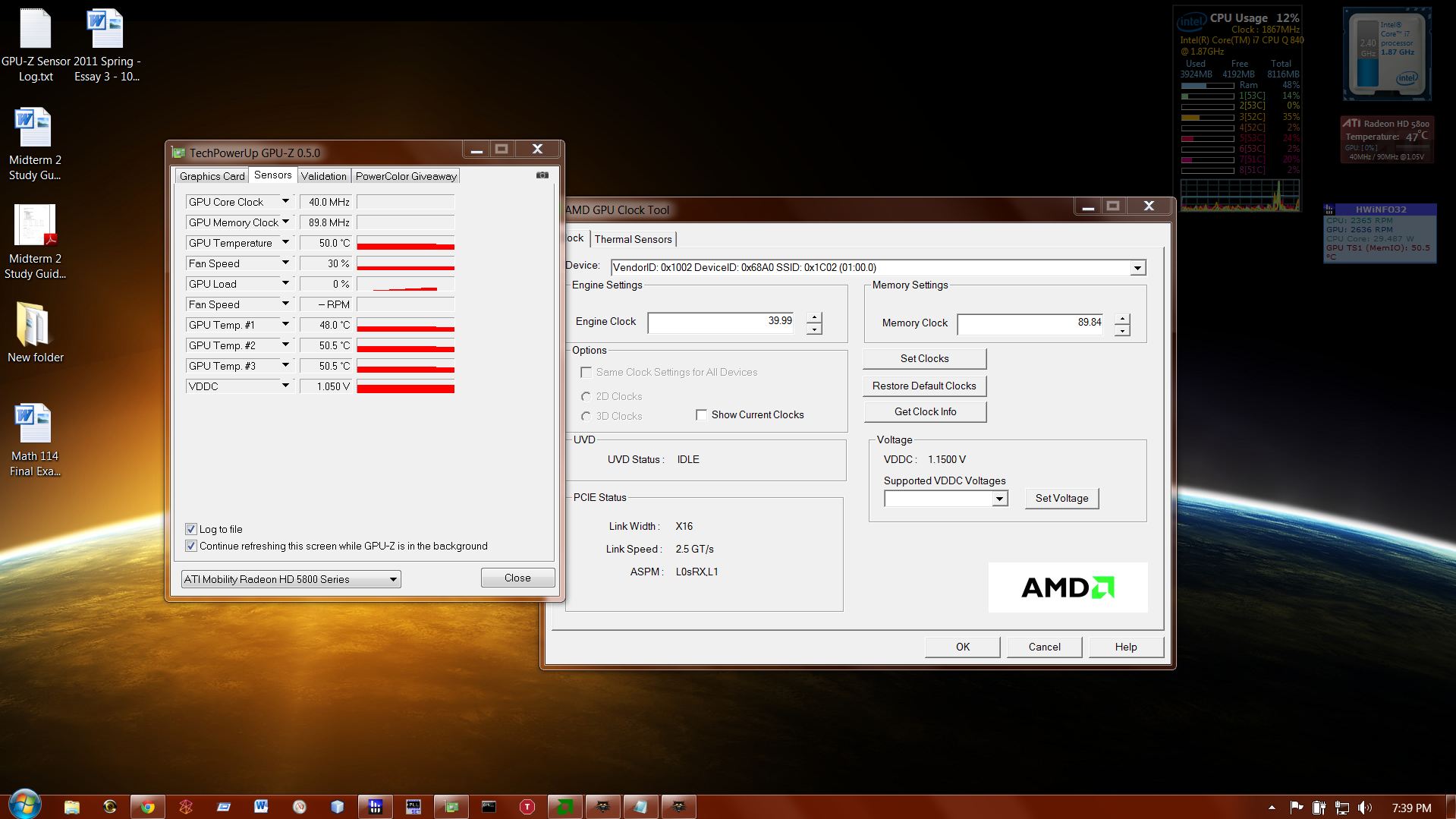The height and width of the screenshot is (819, 1456).
Task: Select Midterm 2 Study Guide Word document icon
Action: point(35,144)
